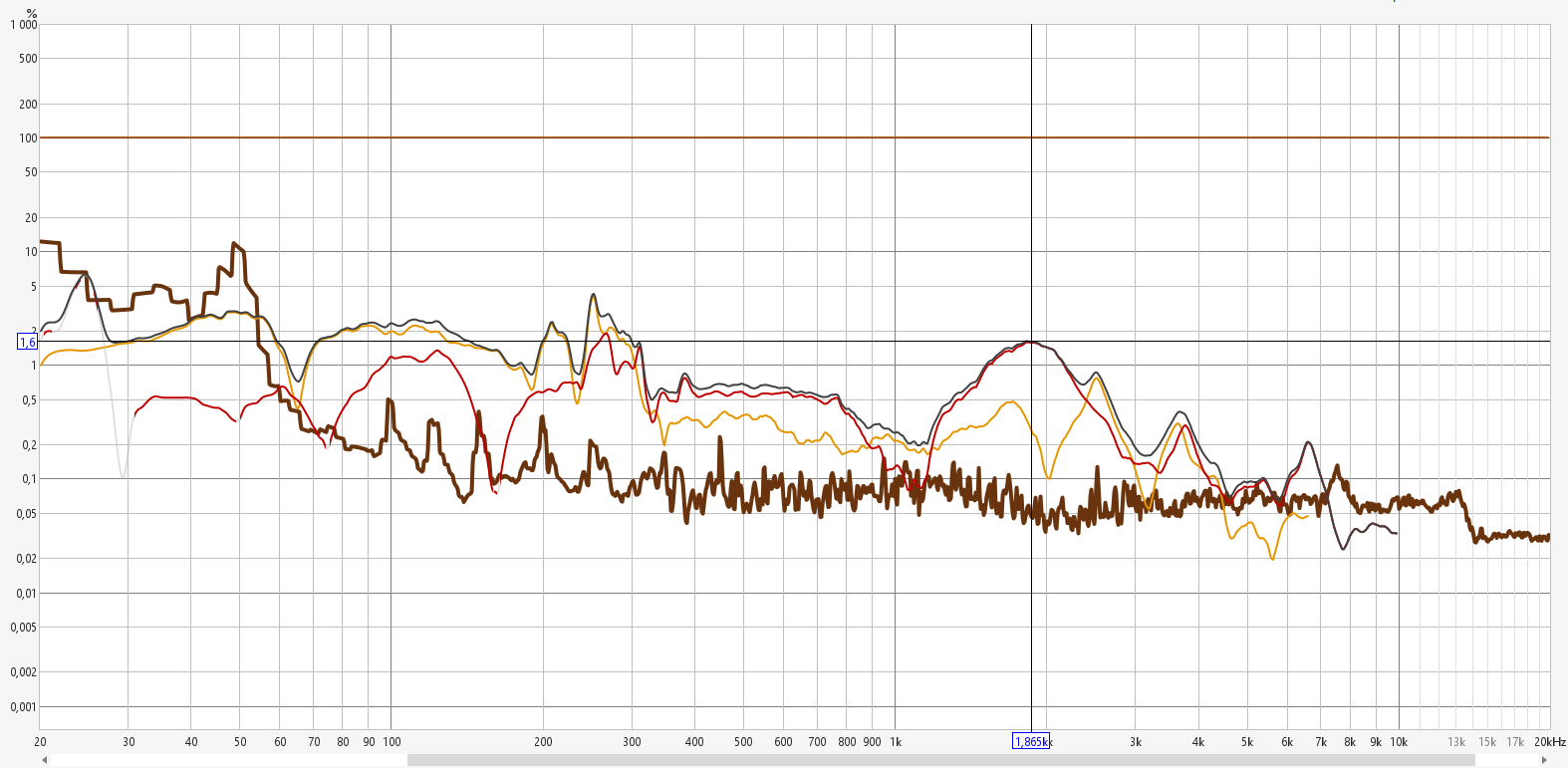1568x768 pixels.
Task: Click the 1k frequency label on X axis
Action: click(x=896, y=741)
